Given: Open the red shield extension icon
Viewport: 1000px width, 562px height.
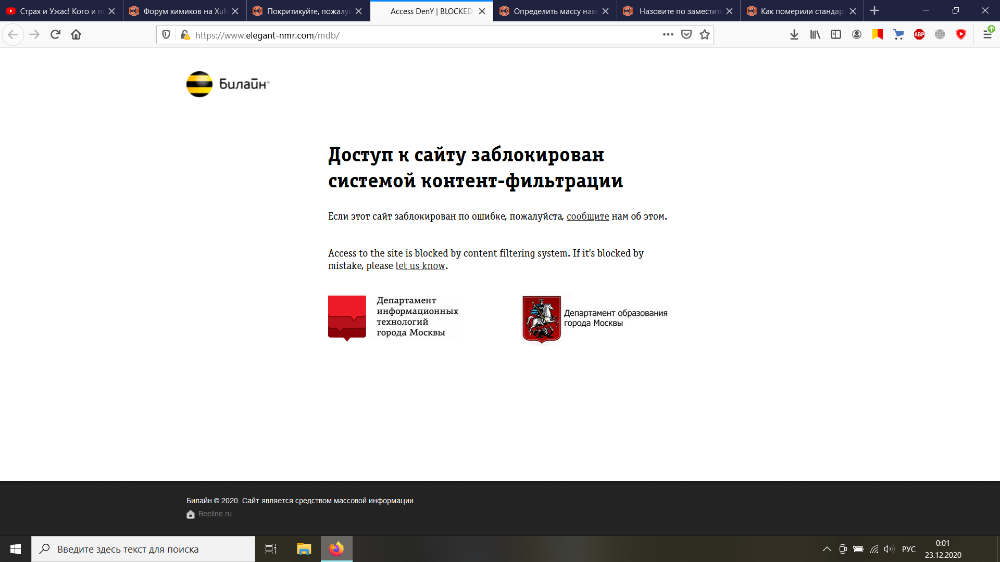Looking at the screenshot, I should [961, 34].
